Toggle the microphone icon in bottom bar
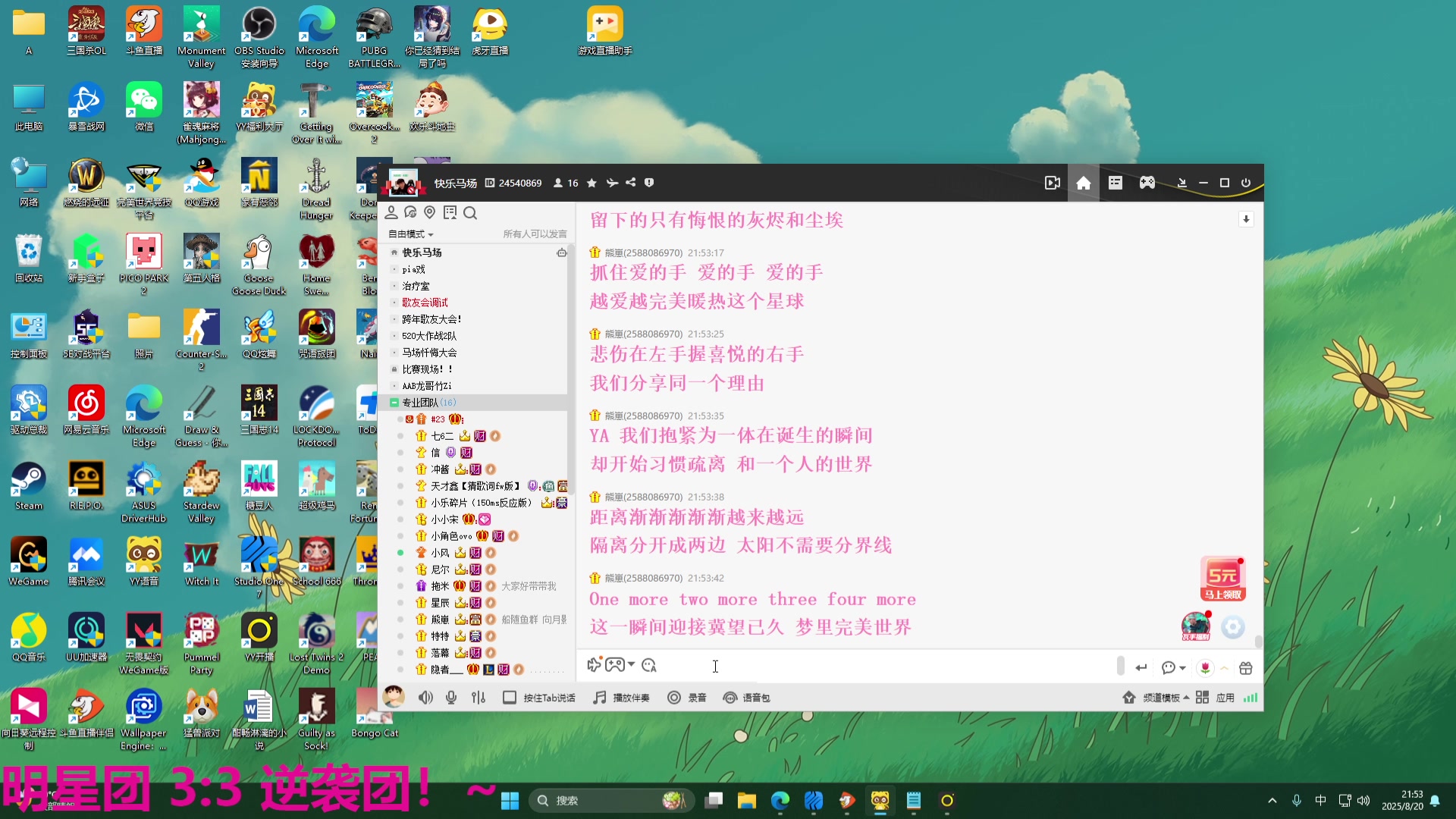Screen dimensions: 1456x819 [451, 698]
